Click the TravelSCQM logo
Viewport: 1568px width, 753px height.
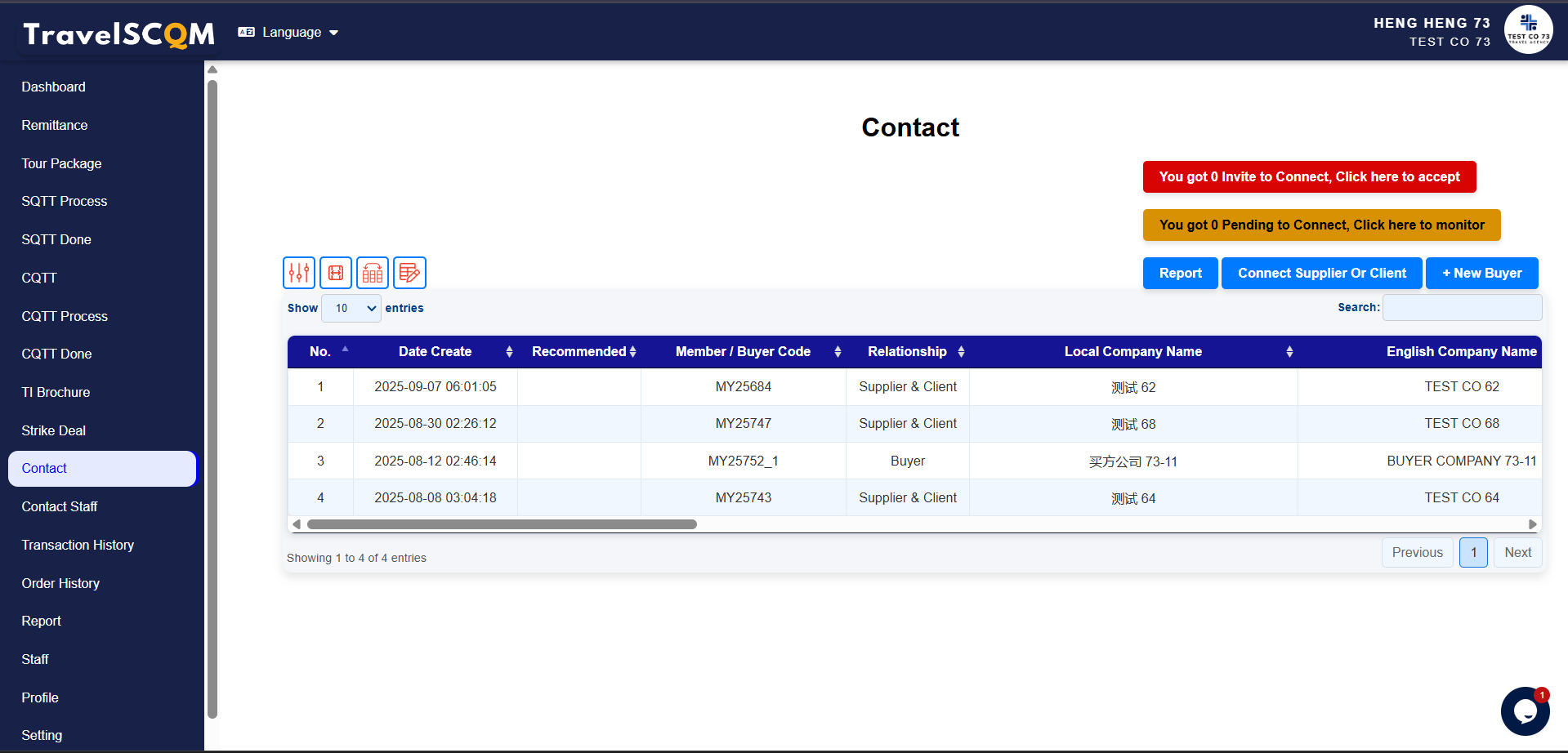(119, 33)
